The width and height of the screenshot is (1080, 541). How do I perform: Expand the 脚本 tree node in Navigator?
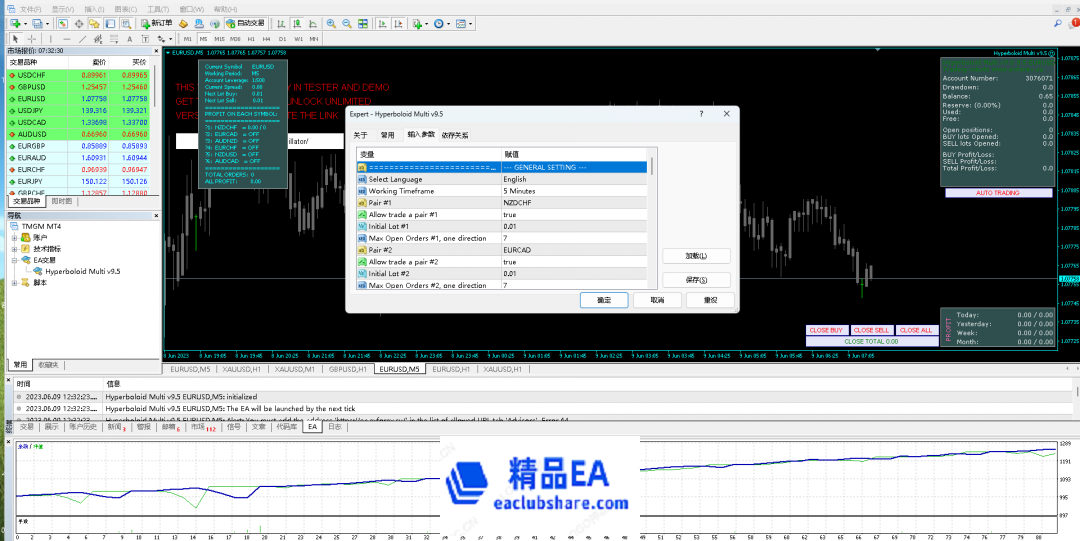click(14, 283)
